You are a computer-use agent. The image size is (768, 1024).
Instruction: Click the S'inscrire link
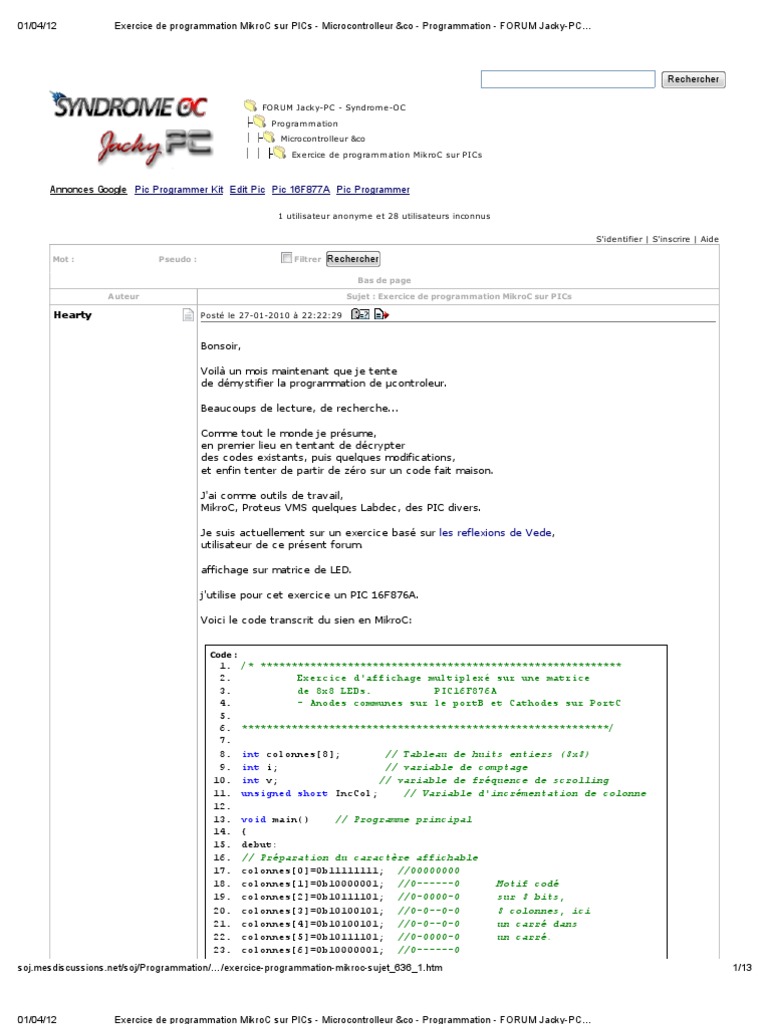[671, 239]
